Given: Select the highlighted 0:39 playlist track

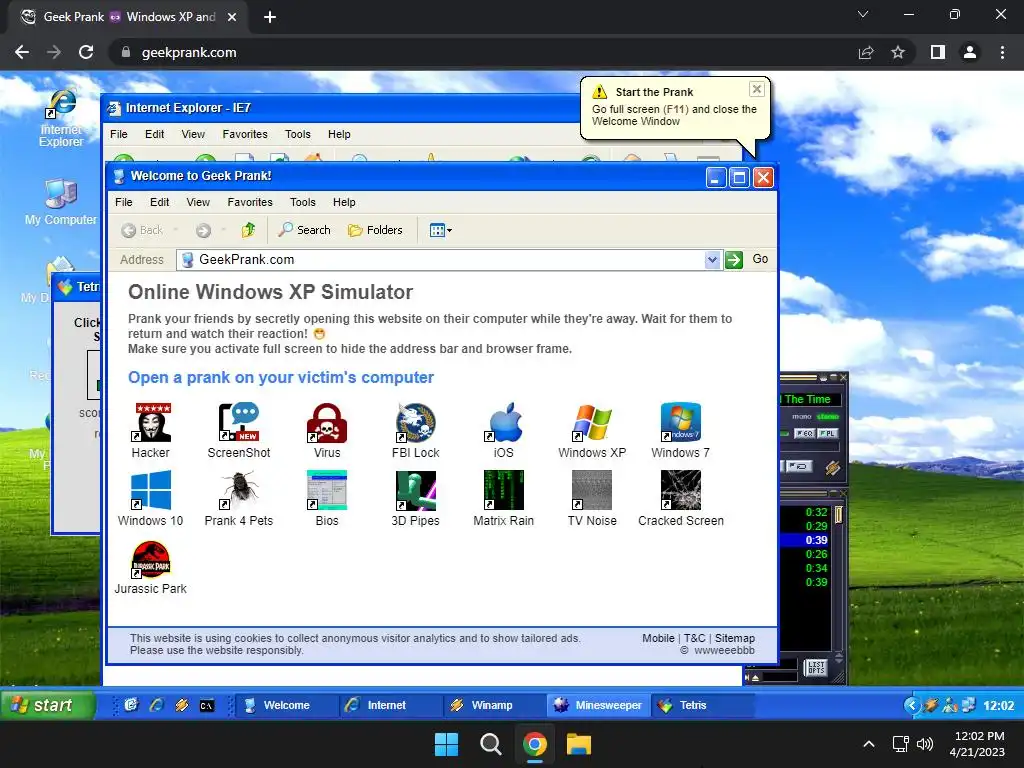Looking at the screenshot, I should (804, 540).
